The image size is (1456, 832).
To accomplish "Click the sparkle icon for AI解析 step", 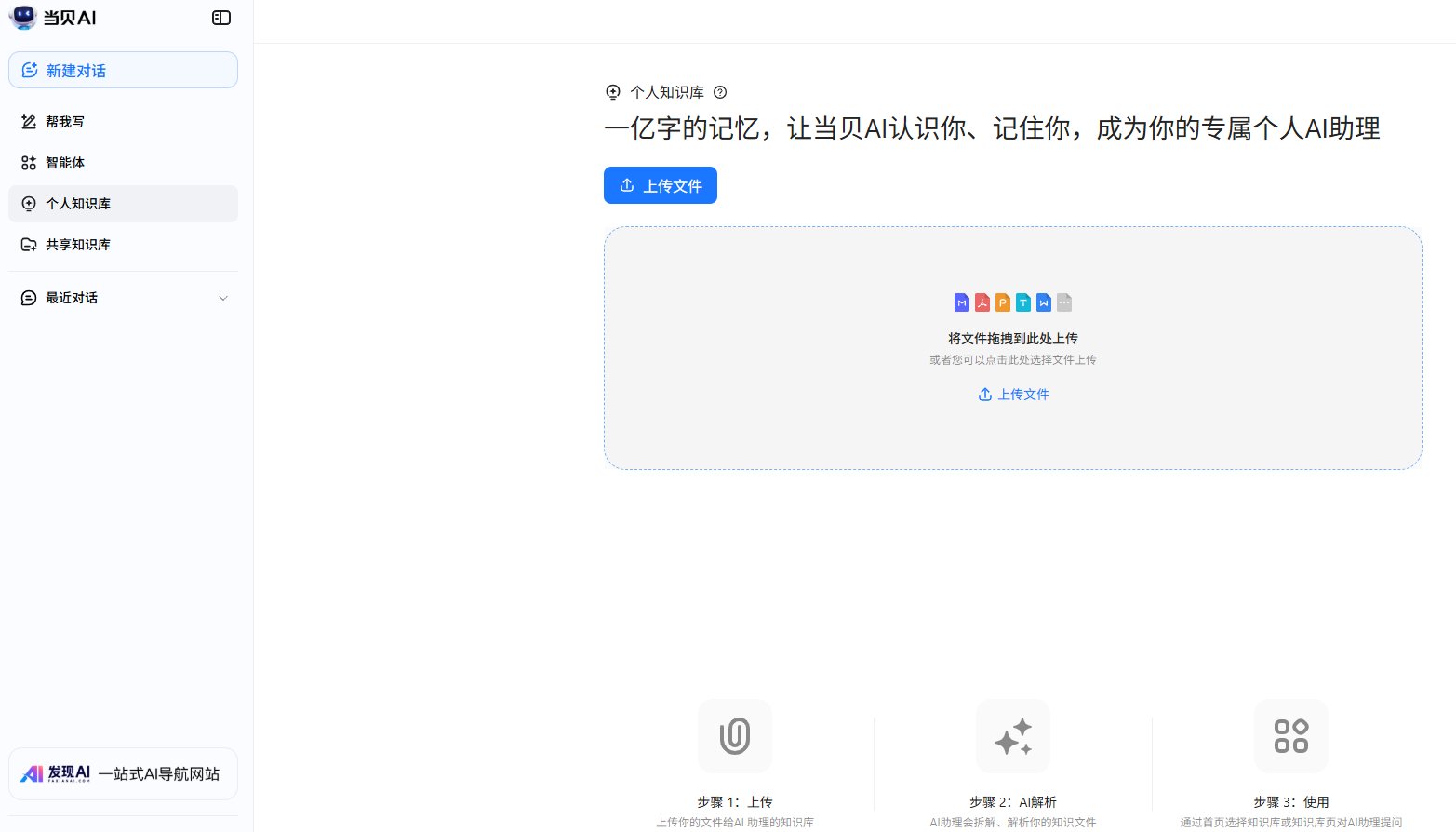I will coord(1013,736).
